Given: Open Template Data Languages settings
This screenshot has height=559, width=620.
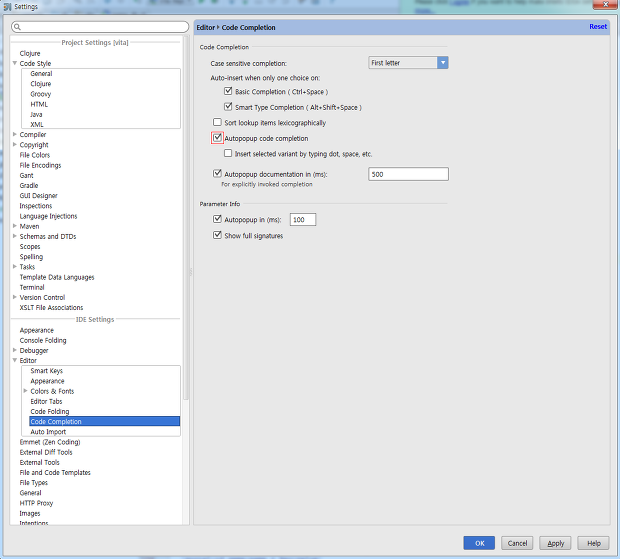Looking at the screenshot, I should [57, 277].
